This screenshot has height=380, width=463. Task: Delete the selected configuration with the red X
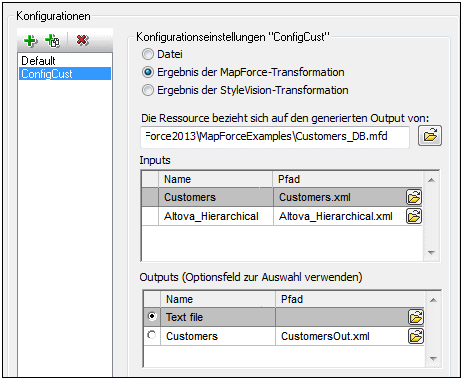[x=82, y=40]
